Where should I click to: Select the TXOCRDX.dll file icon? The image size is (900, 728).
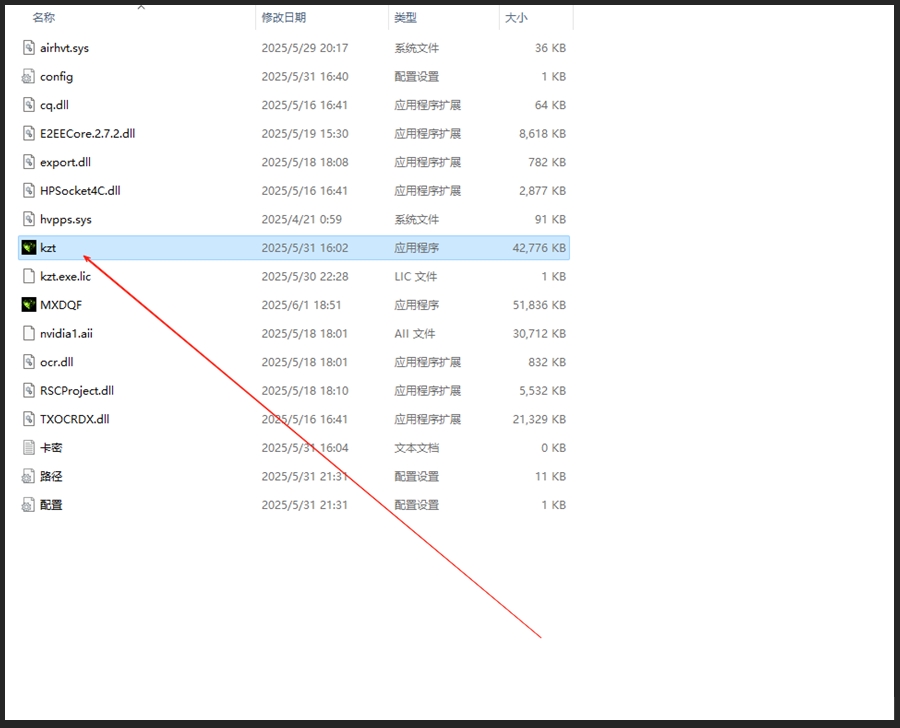click(x=29, y=419)
